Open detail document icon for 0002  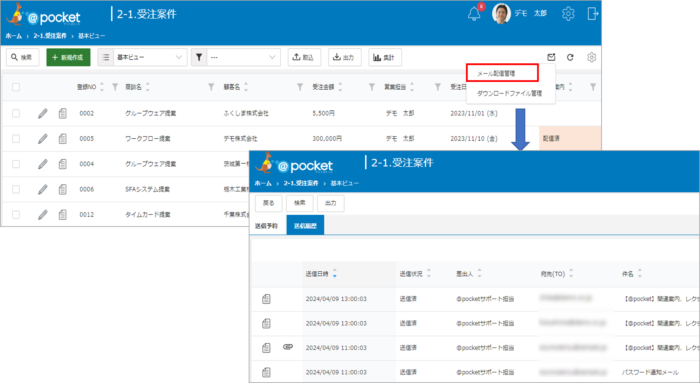[x=62, y=113]
